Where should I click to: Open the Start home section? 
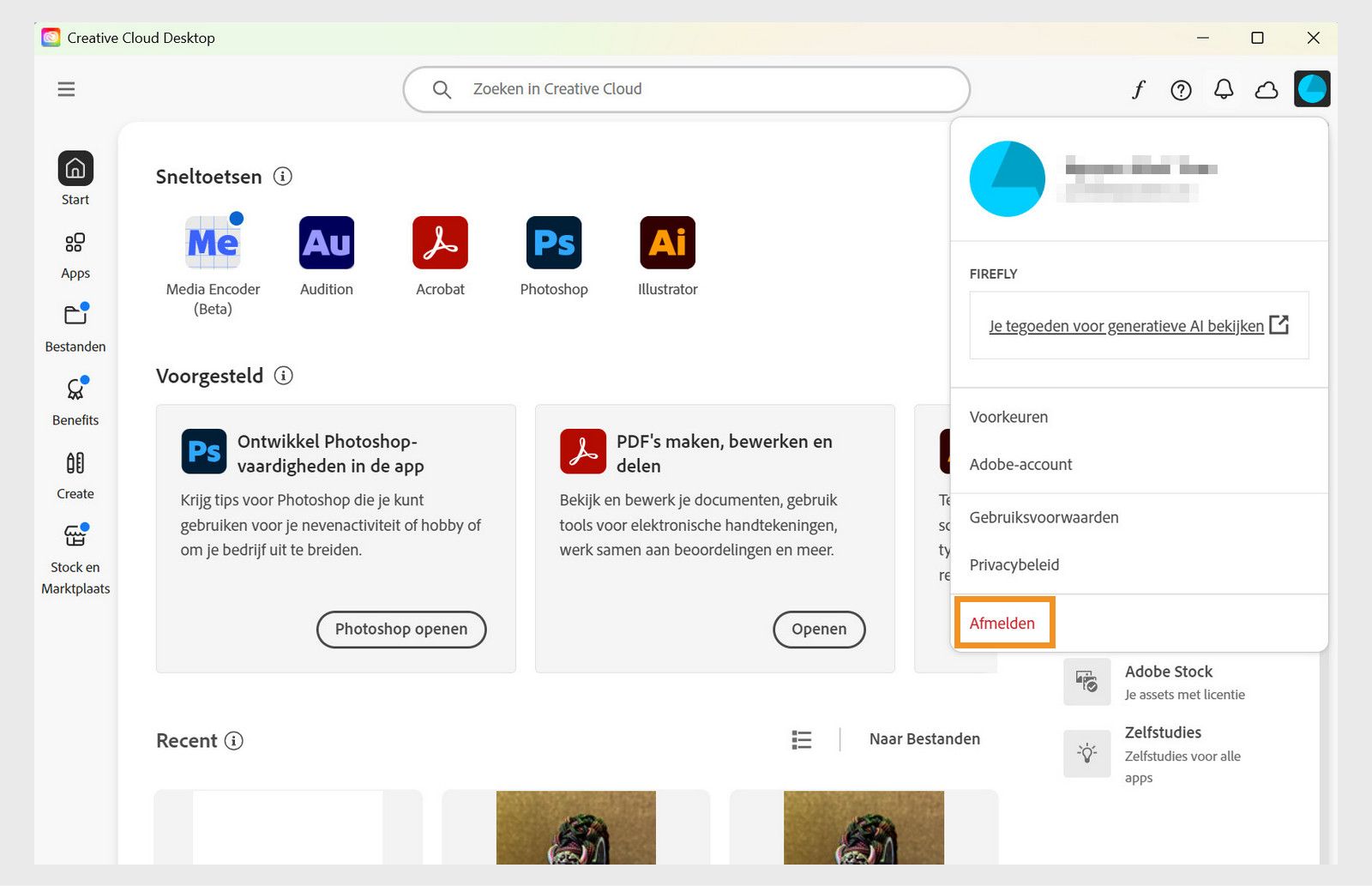pos(75,178)
